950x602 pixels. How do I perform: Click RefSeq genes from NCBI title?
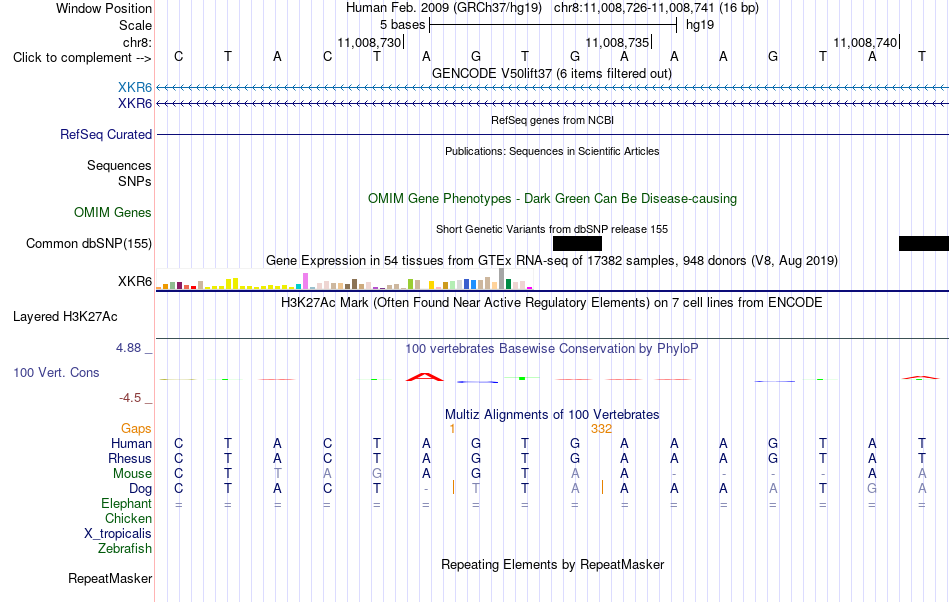552,121
